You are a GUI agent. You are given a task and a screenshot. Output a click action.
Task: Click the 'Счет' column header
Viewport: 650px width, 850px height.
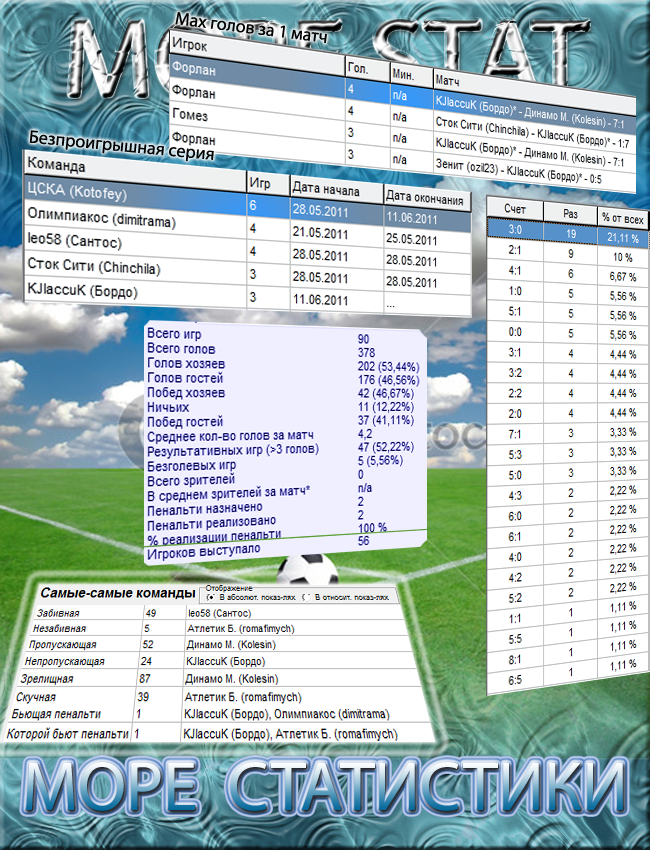point(514,209)
